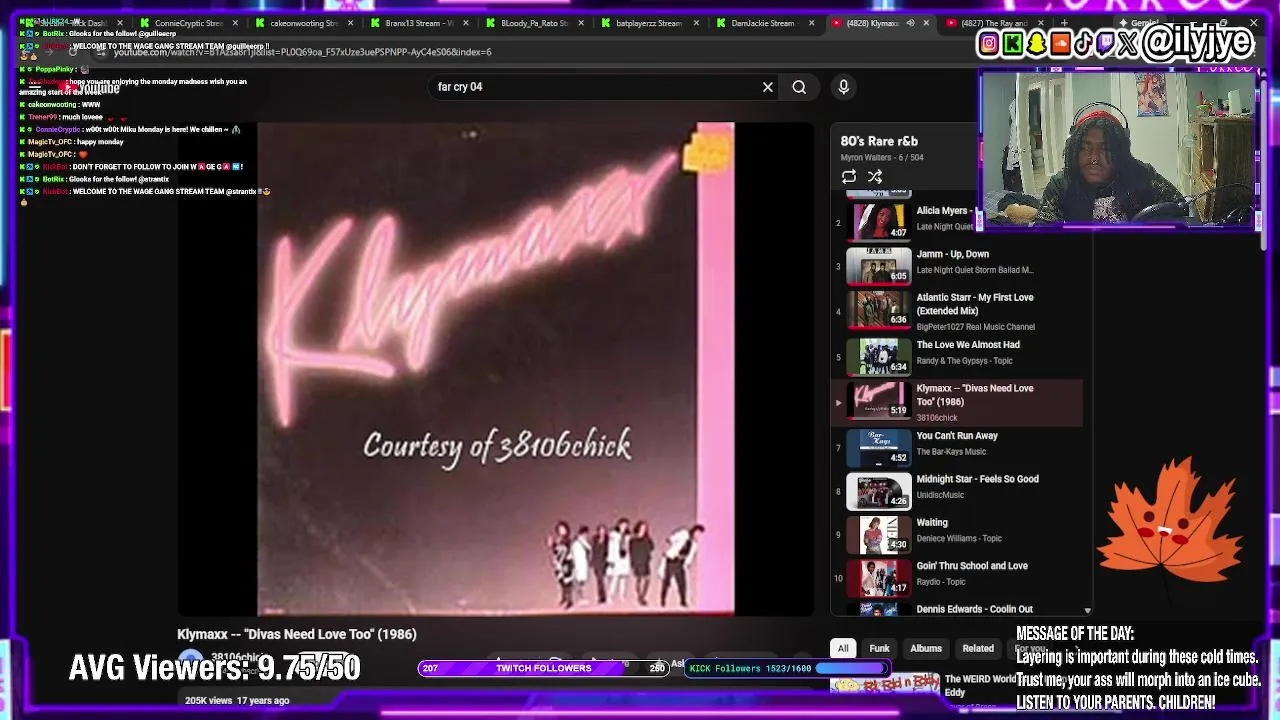Toggle shuffle playlist icon

click(875, 177)
